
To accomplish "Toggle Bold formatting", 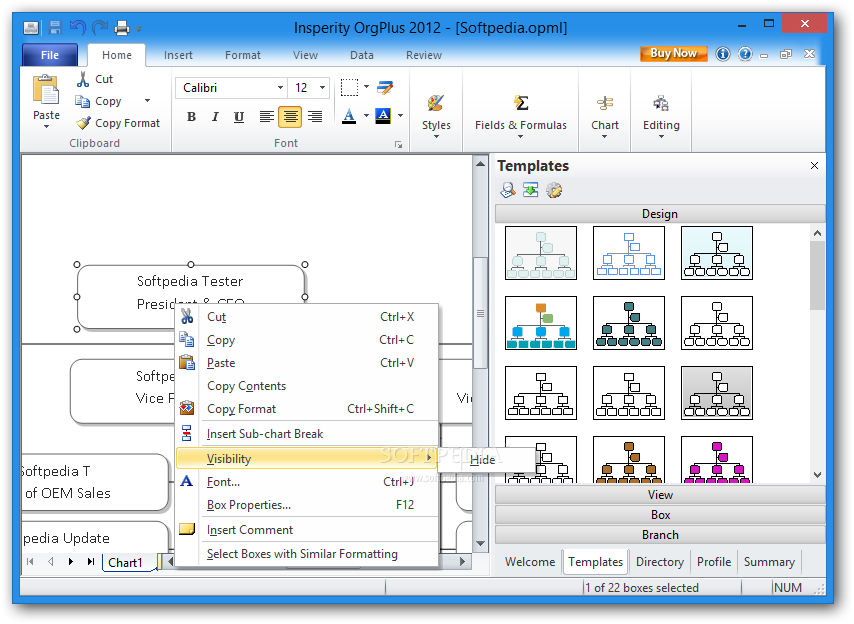I will tap(191, 117).
